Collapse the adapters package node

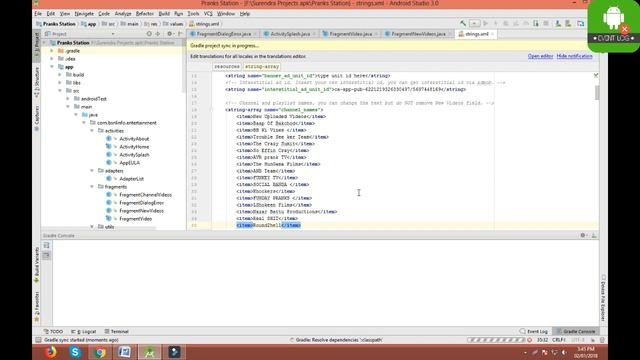point(92,171)
